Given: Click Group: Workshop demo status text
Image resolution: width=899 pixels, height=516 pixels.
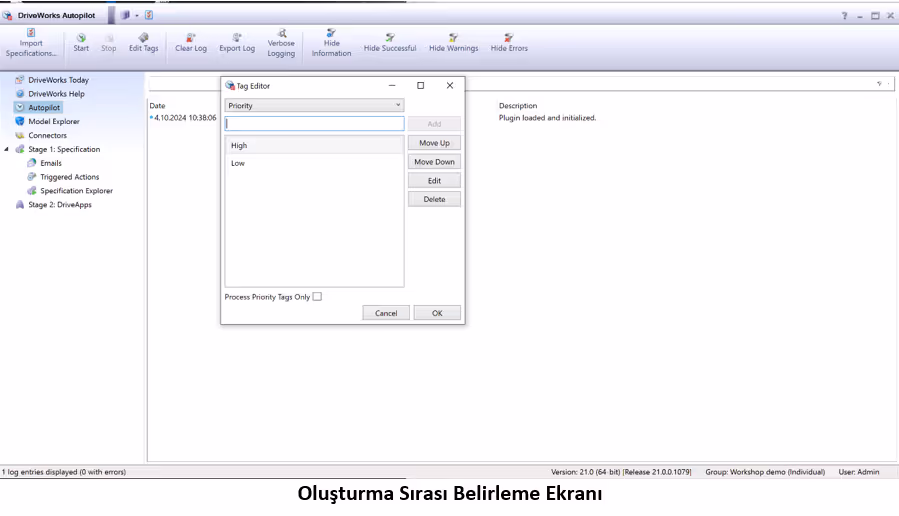Looking at the screenshot, I should 765,472.
